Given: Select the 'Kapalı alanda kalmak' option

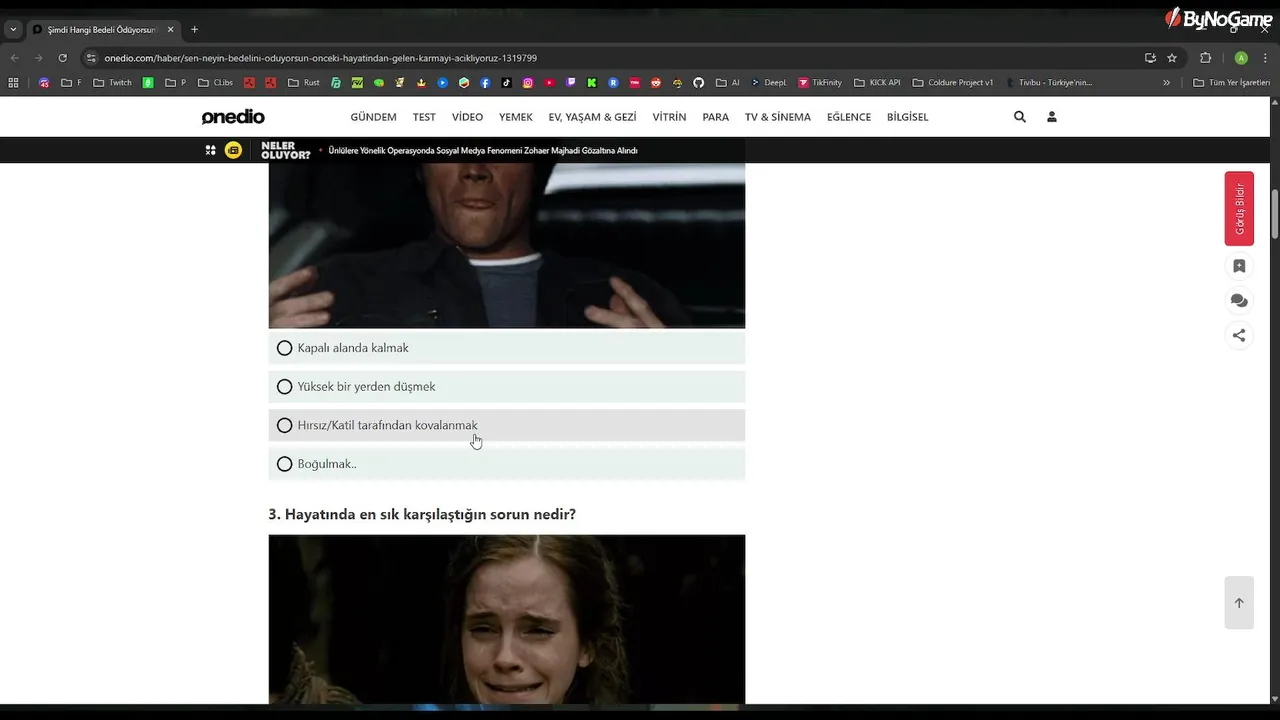Looking at the screenshot, I should (x=507, y=348).
